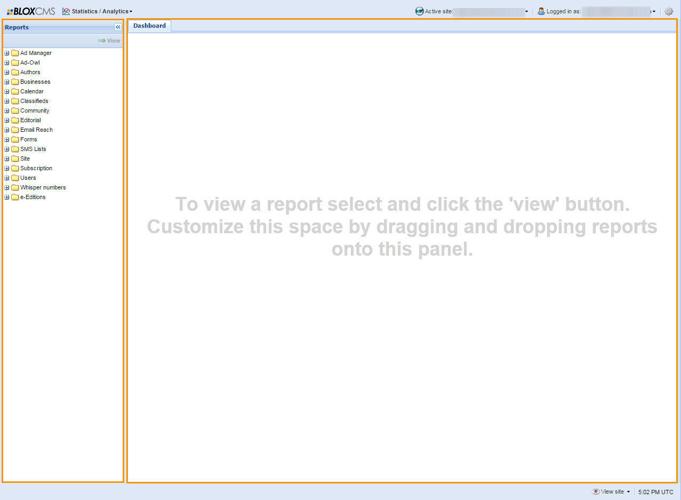681x500 pixels.
Task: Expand the Authors folder
Action: point(7,72)
